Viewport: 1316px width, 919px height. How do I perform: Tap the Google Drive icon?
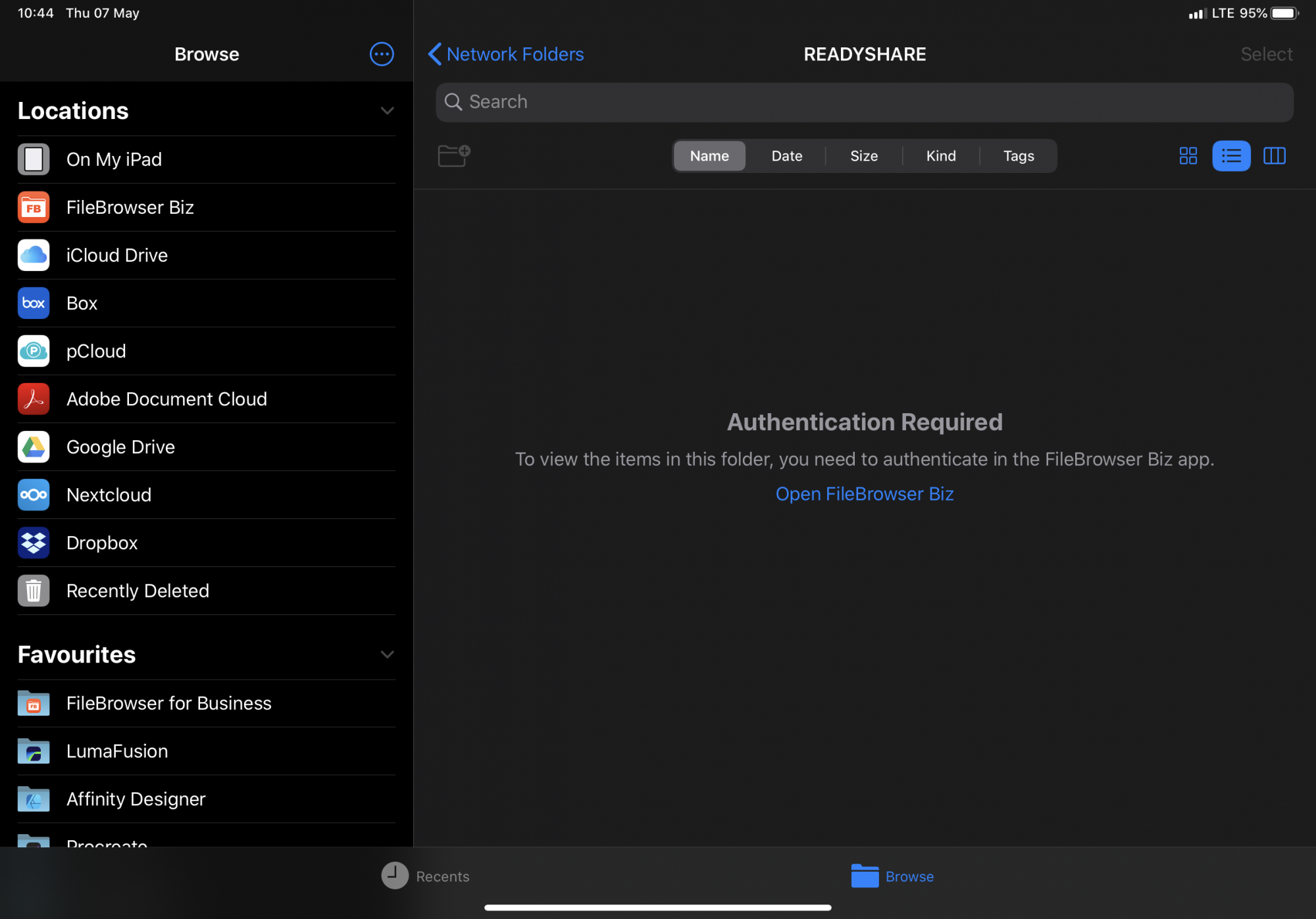(x=34, y=447)
